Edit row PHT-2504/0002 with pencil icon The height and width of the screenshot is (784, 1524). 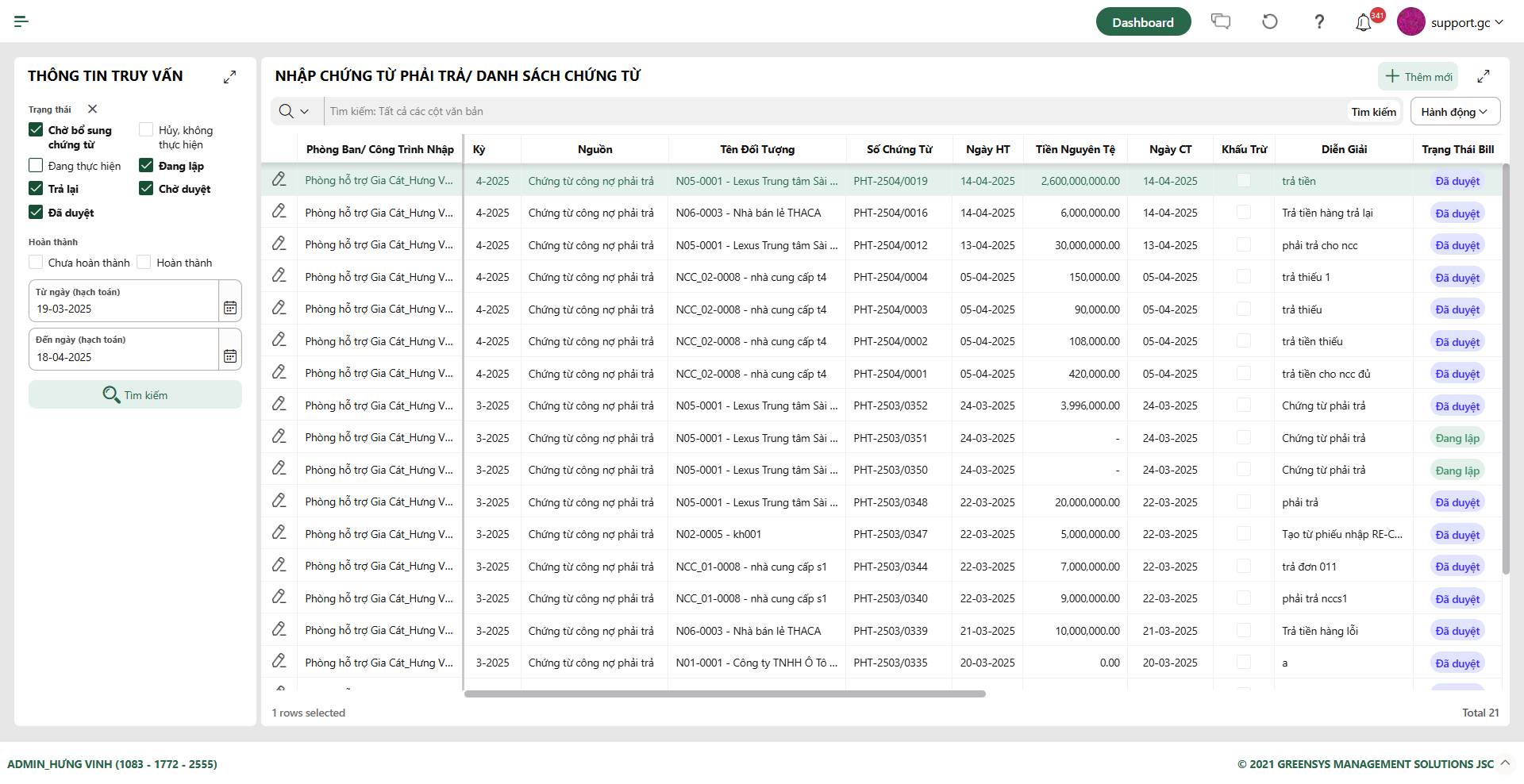279,340
